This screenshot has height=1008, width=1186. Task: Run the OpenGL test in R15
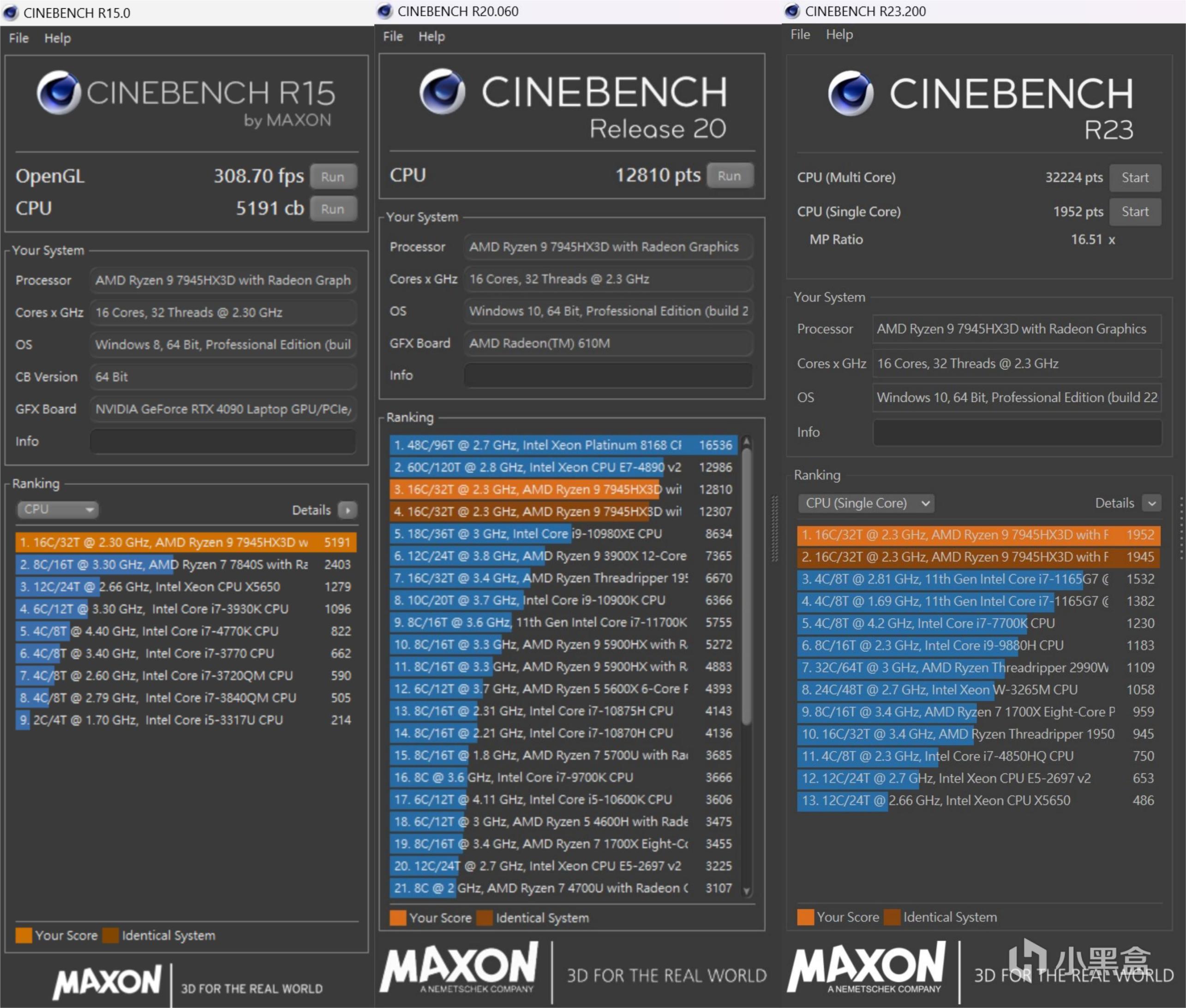(x=333, y=177)
